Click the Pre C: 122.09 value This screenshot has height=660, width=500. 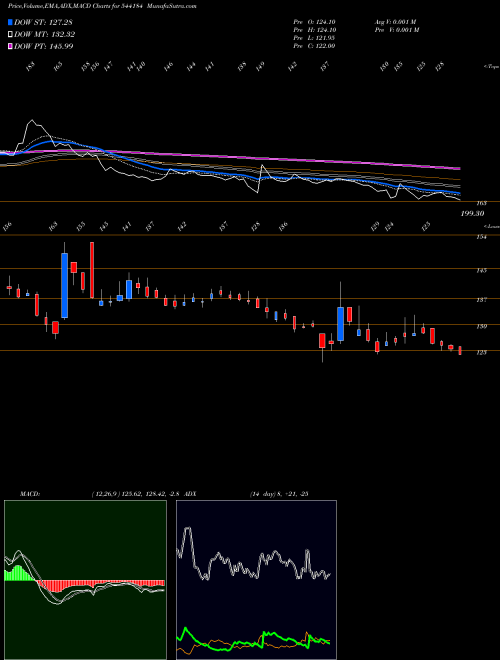(314, 46)
